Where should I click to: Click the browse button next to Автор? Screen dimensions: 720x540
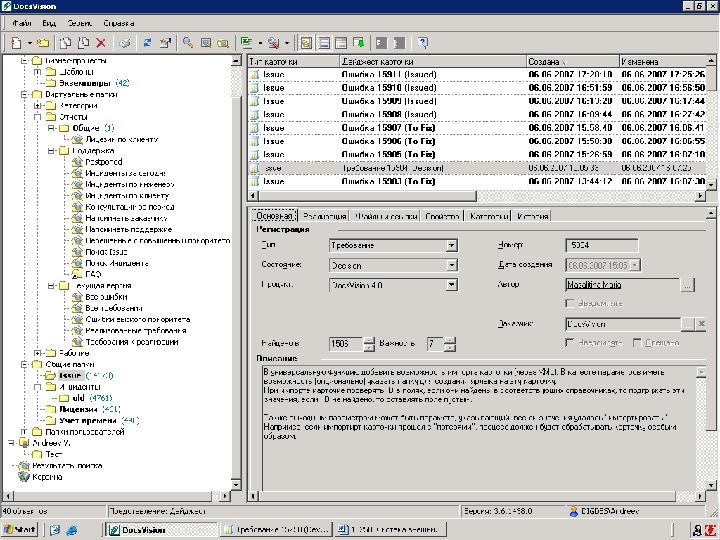pos(686,285)
